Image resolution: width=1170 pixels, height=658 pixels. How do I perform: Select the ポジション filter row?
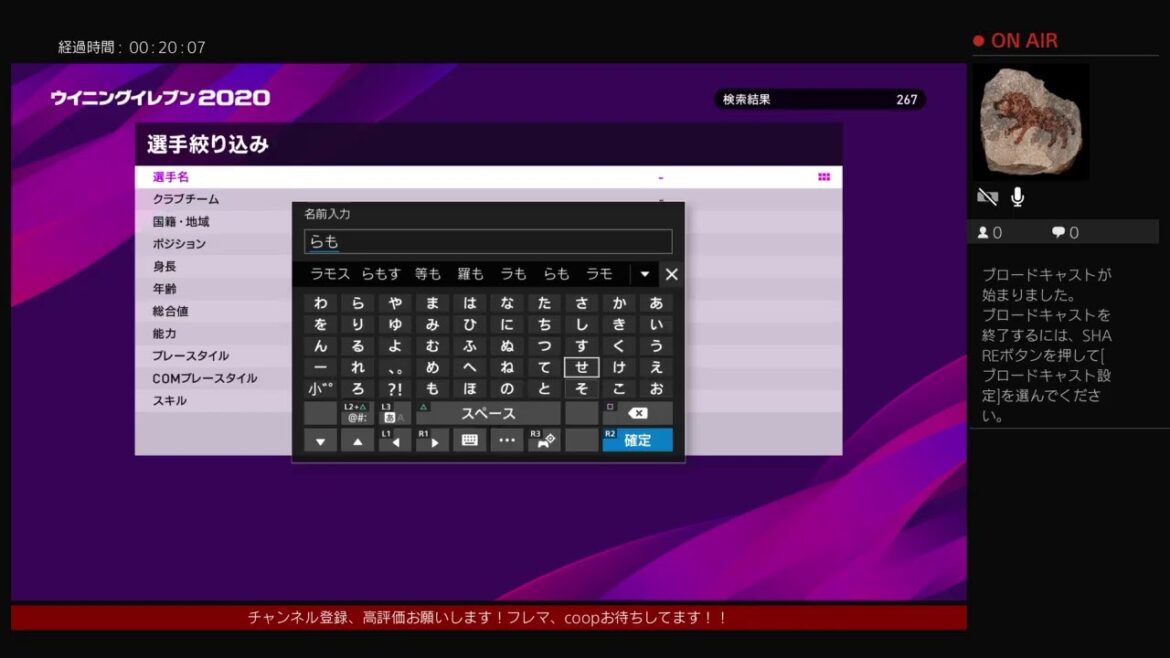[x=179, y=244]
